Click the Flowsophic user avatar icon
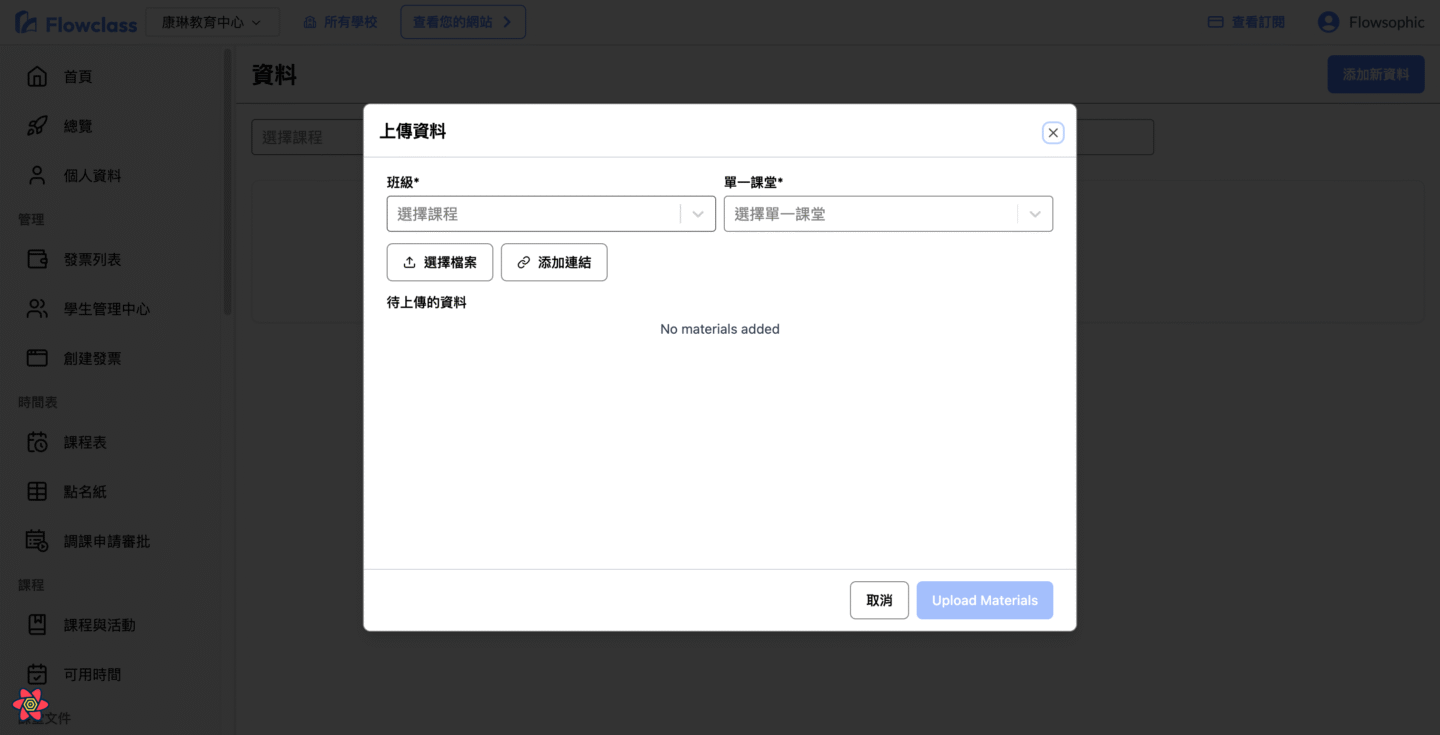The image size is (1440, 735). [1328, 22]
